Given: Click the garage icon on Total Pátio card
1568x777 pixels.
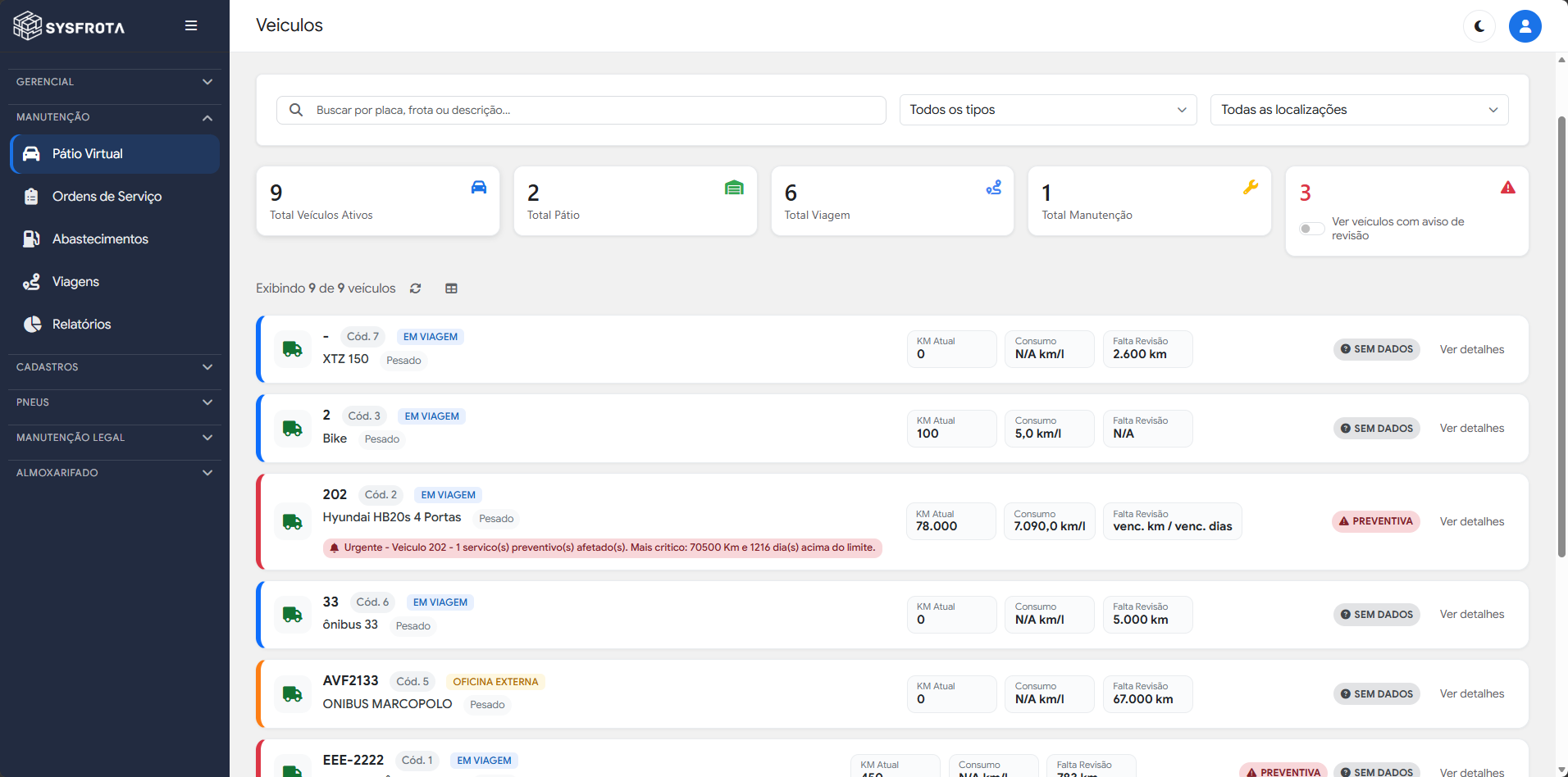Looking at the screenshot, I should click(734, 188).
